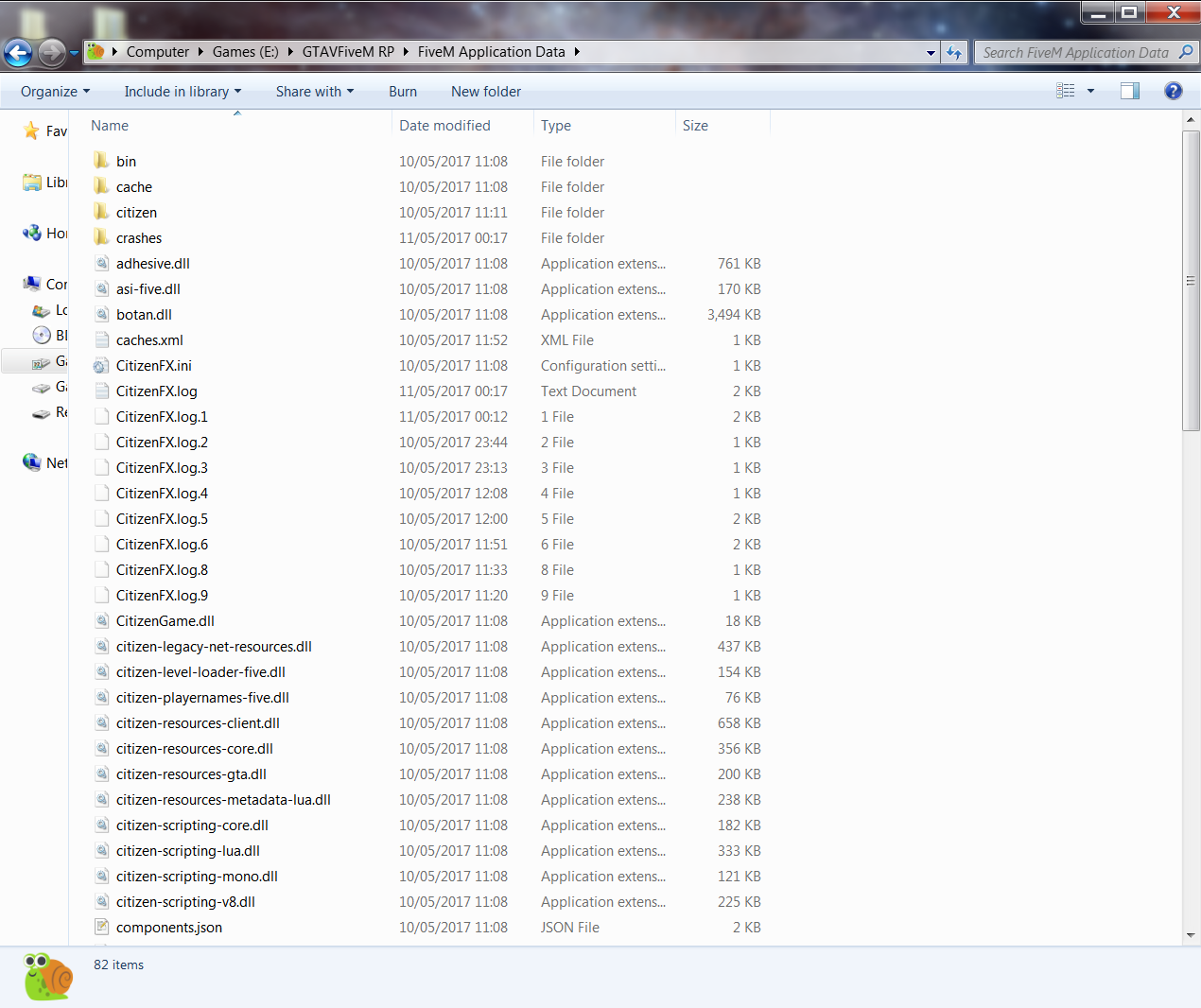
Task: Select the Local Disk drive in sidebar
Action: (42, 310)
